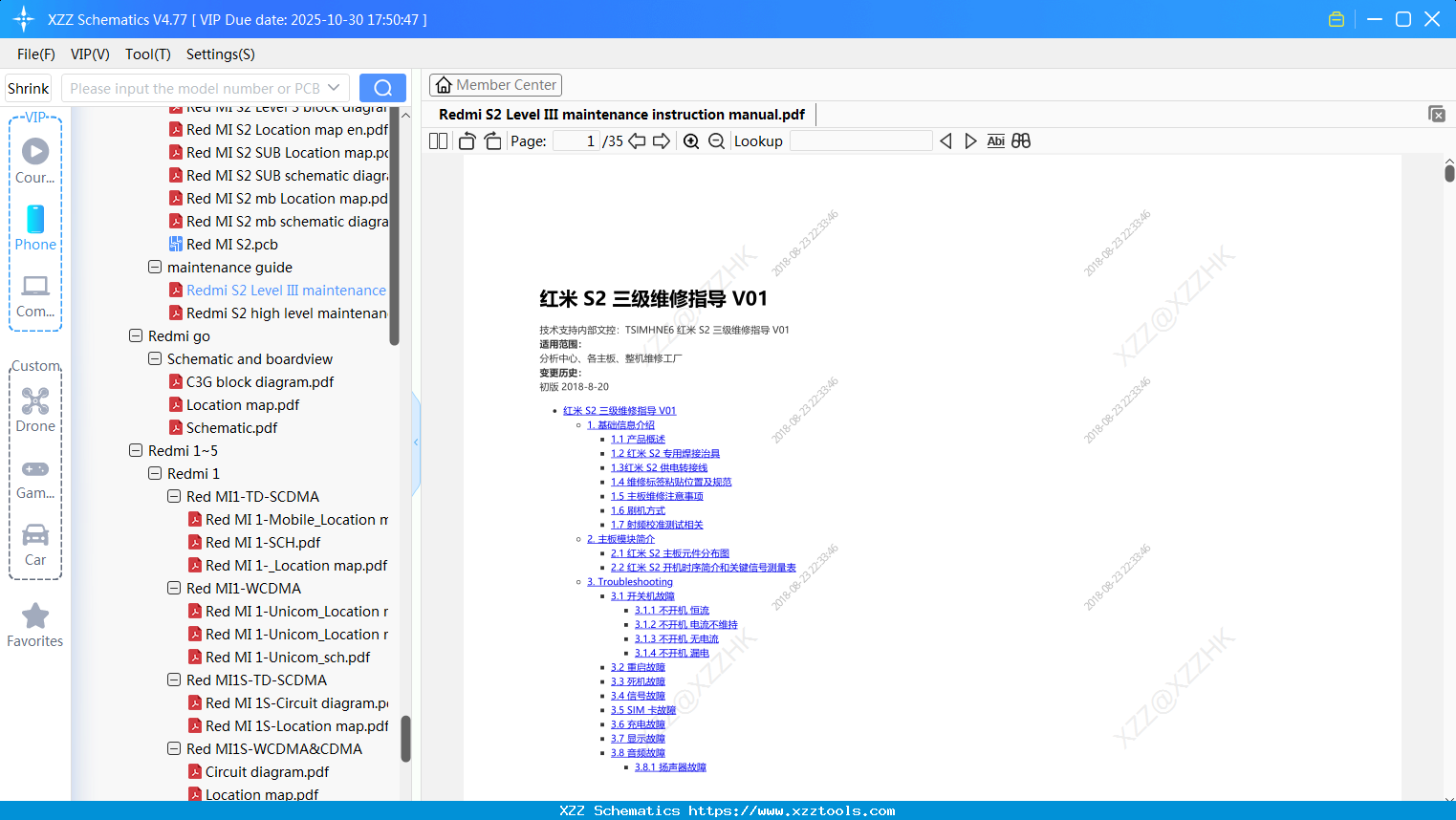
Task: Collapse the left panel with the divider handle
Action: (x=416, y=442)
